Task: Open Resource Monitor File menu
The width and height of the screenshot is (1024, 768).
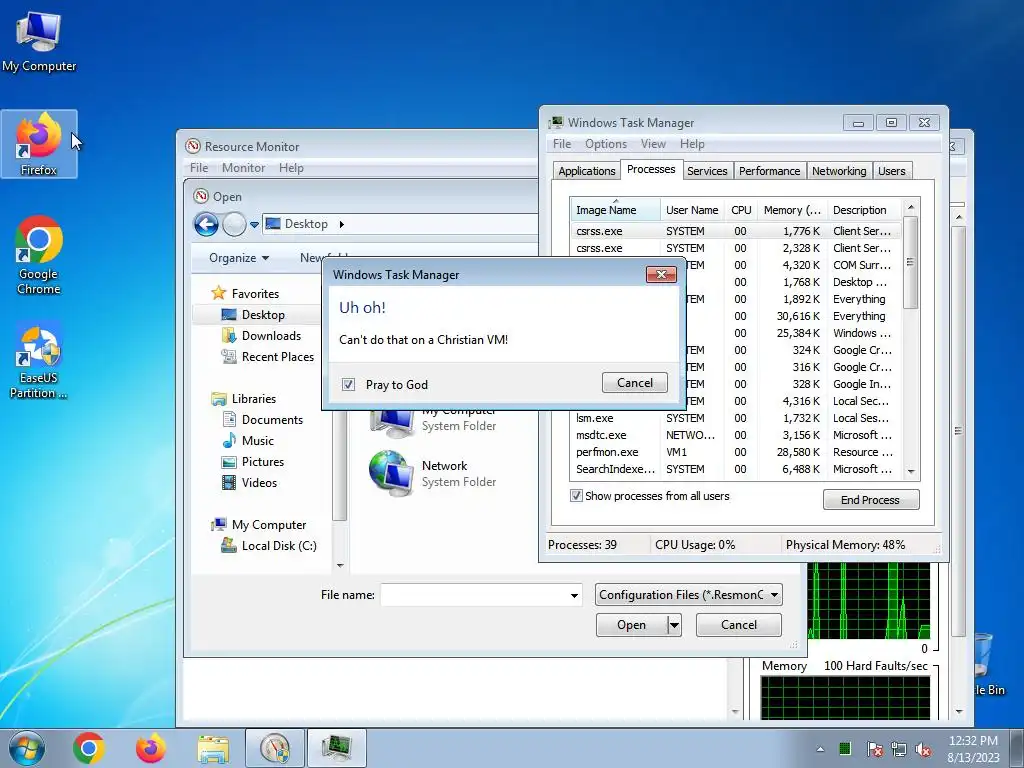Action: (199, 168)
